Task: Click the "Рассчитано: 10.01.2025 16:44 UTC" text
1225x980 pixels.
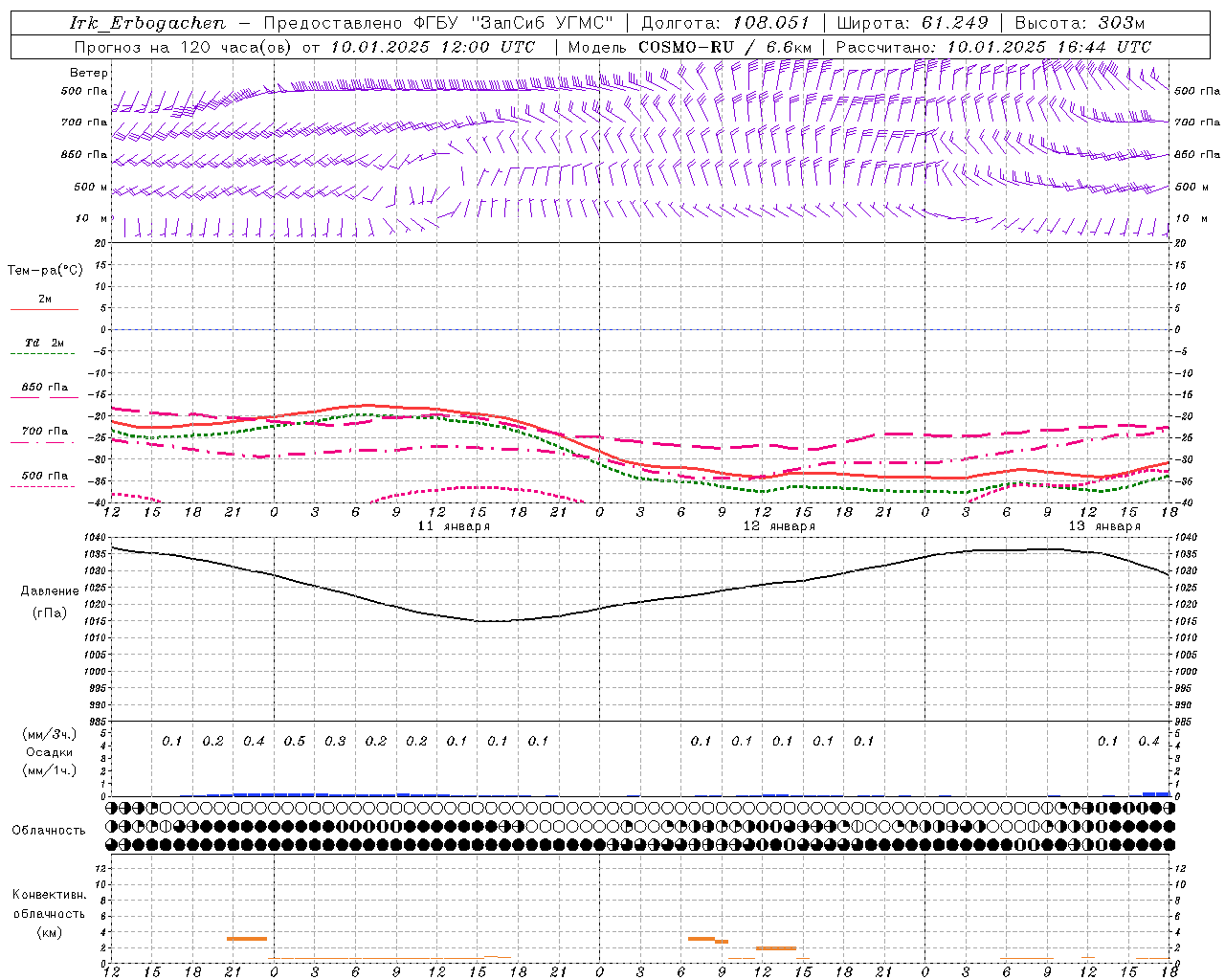Action: (x=993, y=47)
